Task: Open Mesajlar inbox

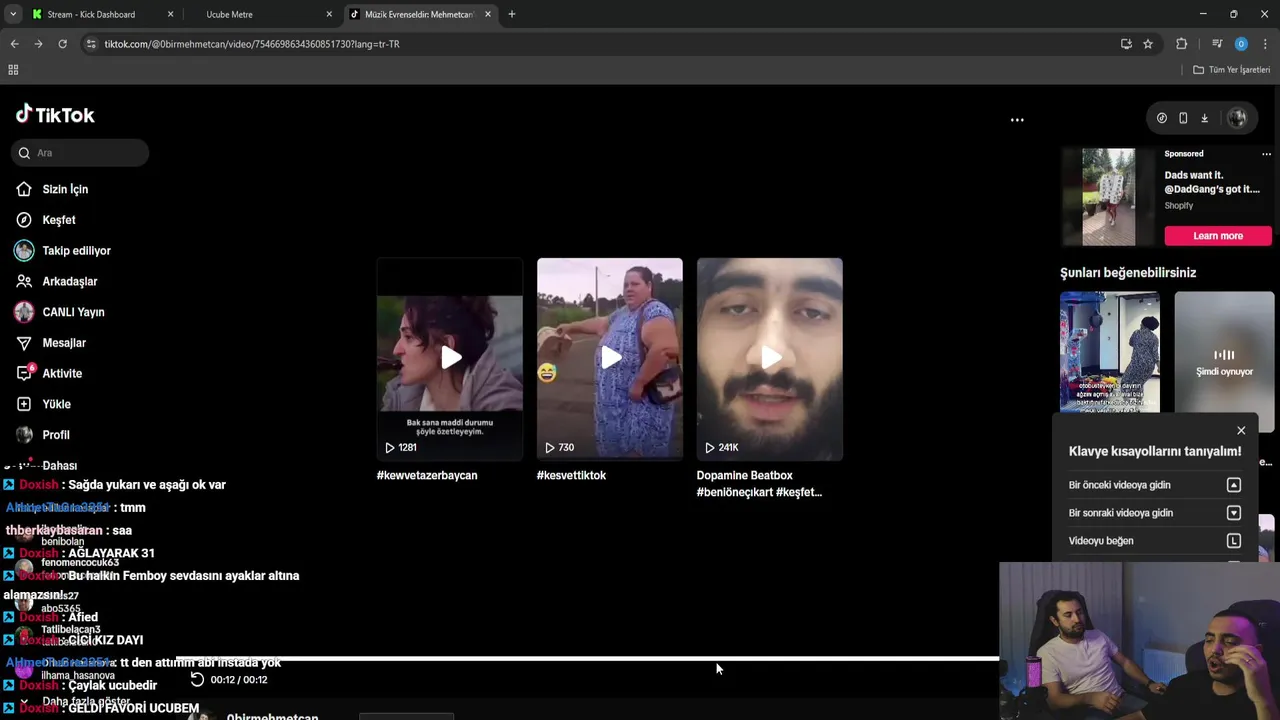Action: tap(64, 343)
